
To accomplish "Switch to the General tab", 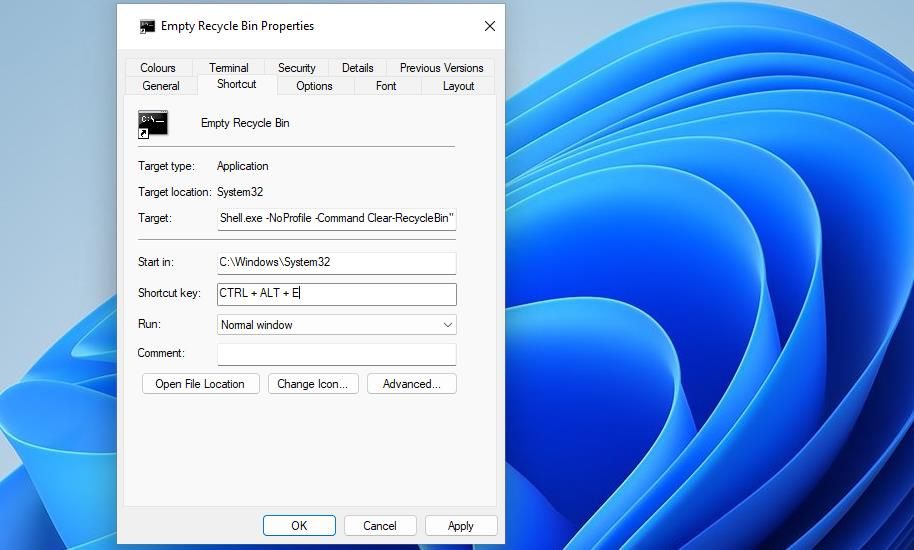I will pos(160,86).
